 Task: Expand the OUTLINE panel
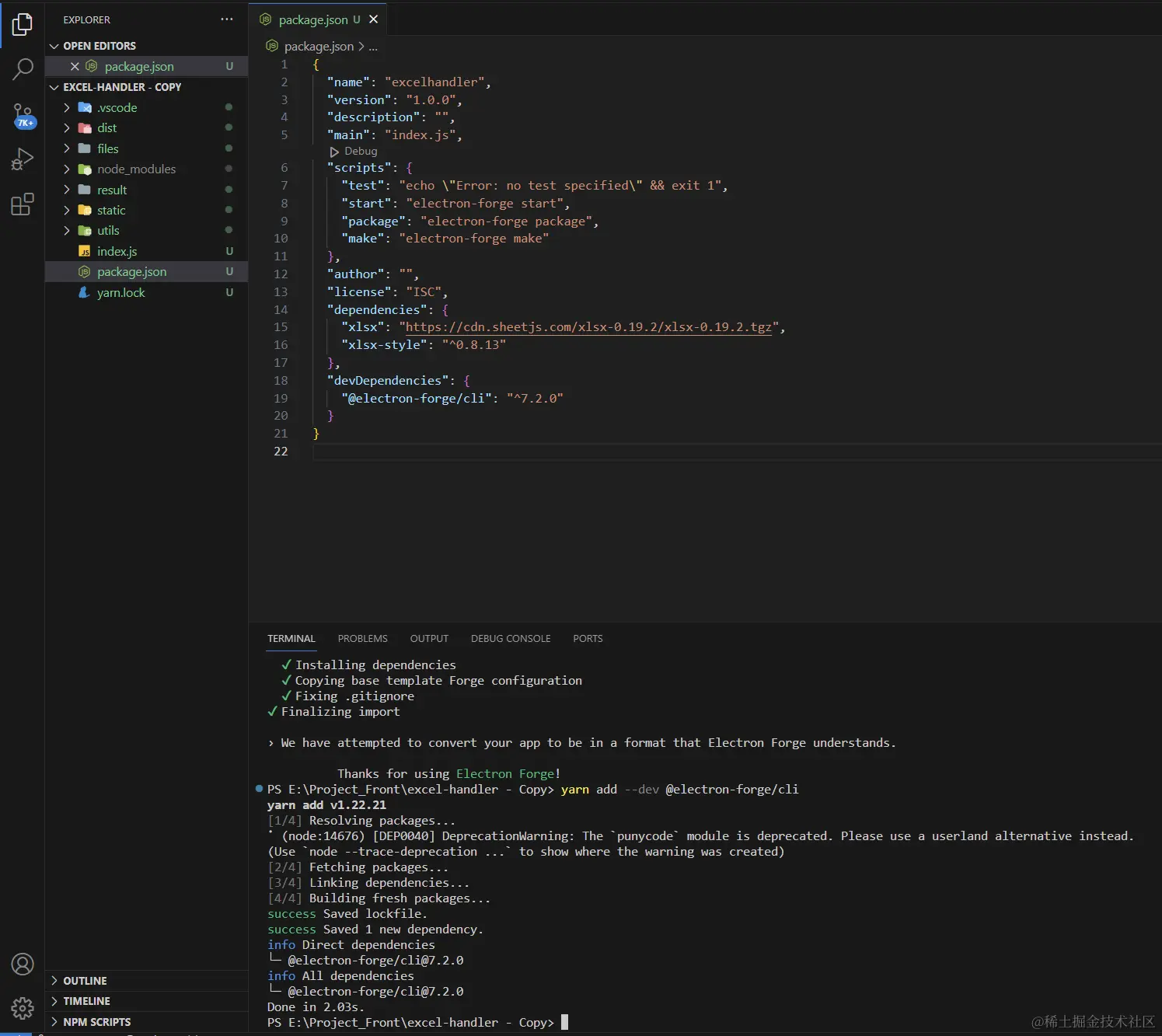point(147,981)
